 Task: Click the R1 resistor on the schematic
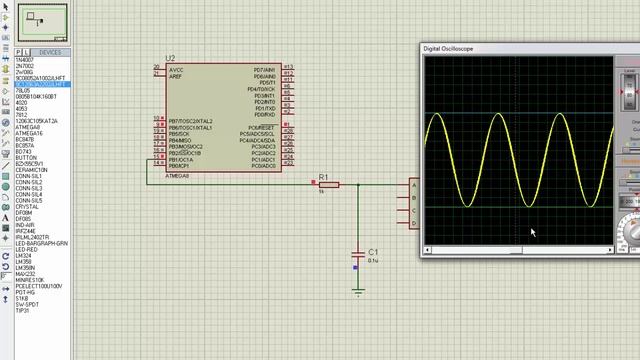click(x=329, y=184)
